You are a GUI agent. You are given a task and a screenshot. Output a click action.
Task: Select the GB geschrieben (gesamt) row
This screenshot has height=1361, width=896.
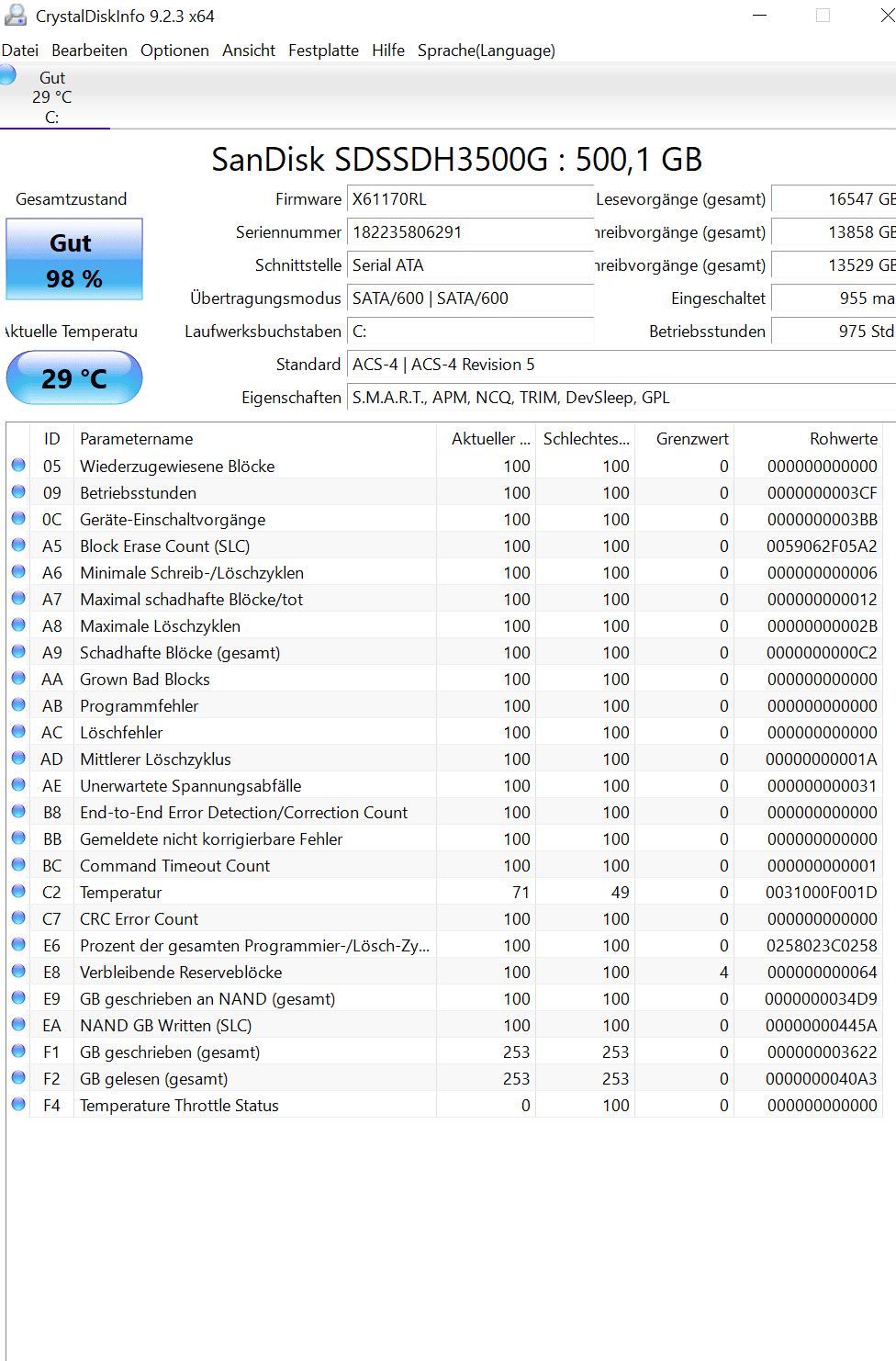[444, 1052]
